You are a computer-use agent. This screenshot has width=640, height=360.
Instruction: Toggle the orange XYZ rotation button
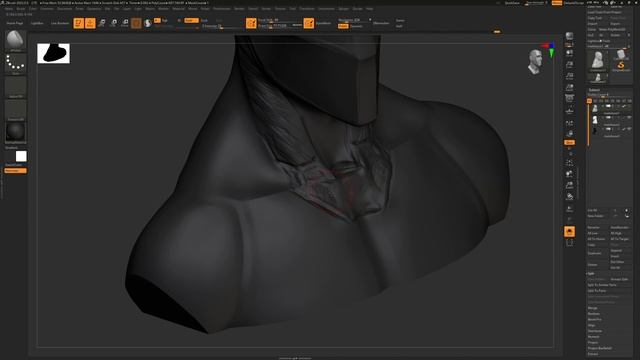pyautogui.click(x=569, y=142)
